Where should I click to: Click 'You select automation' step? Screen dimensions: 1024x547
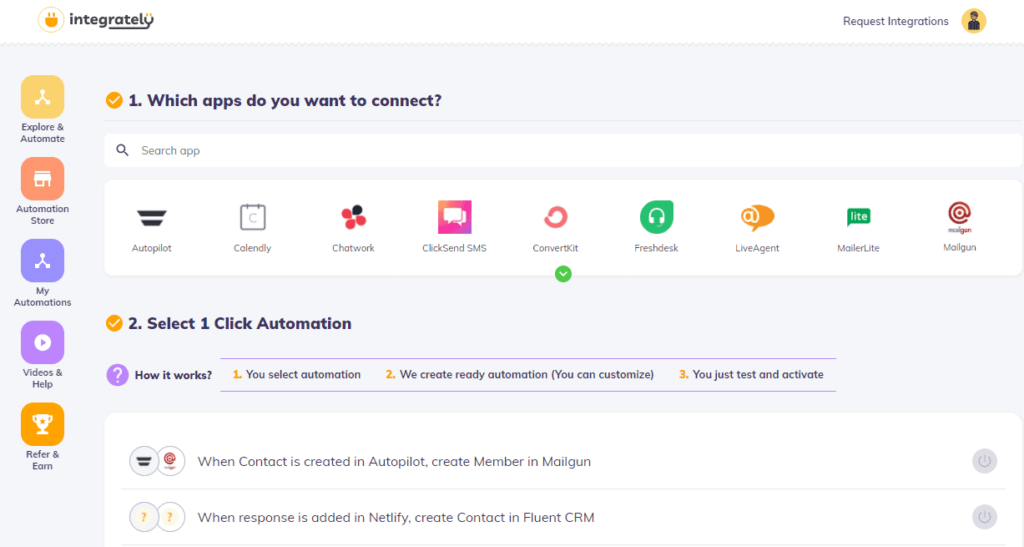pos(296,375)
